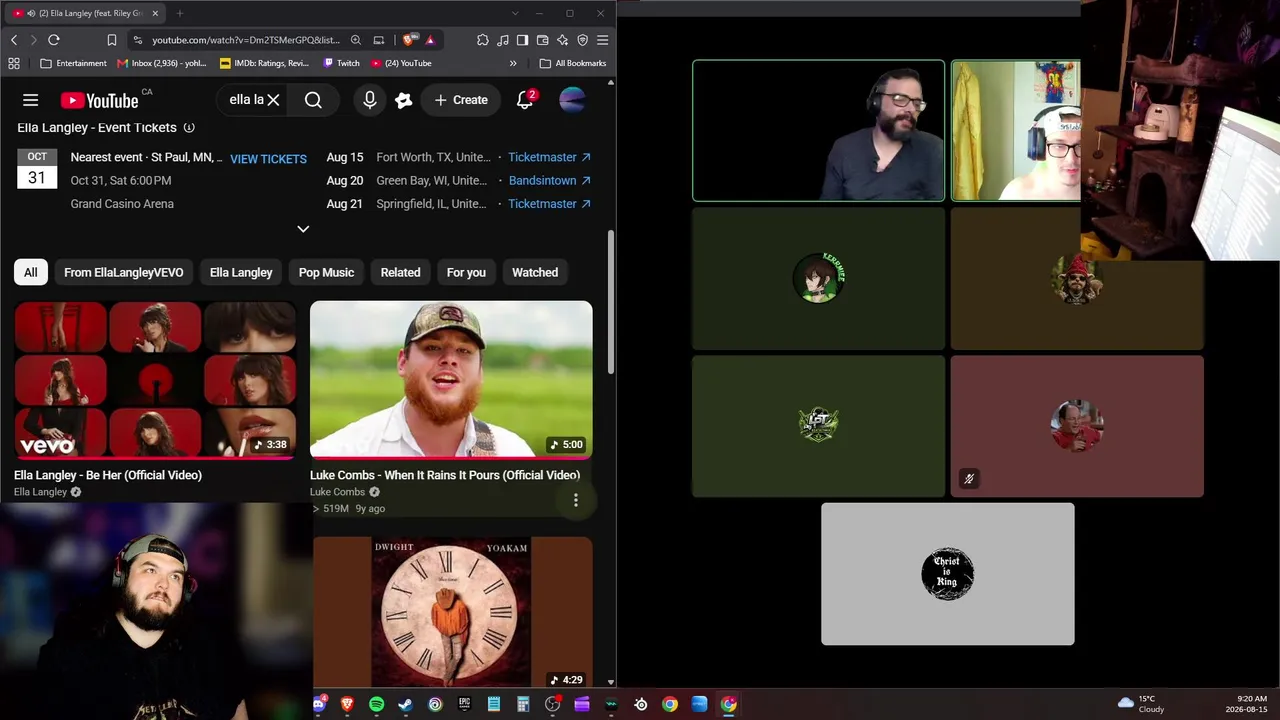The width and height of the screenshot is (1280, 720).
Task: Go back to the previous page
Action: pos(14,40)
